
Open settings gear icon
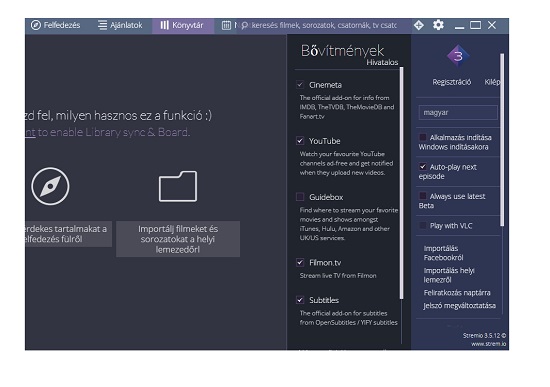pyautogui.click(x=438, y=25)
